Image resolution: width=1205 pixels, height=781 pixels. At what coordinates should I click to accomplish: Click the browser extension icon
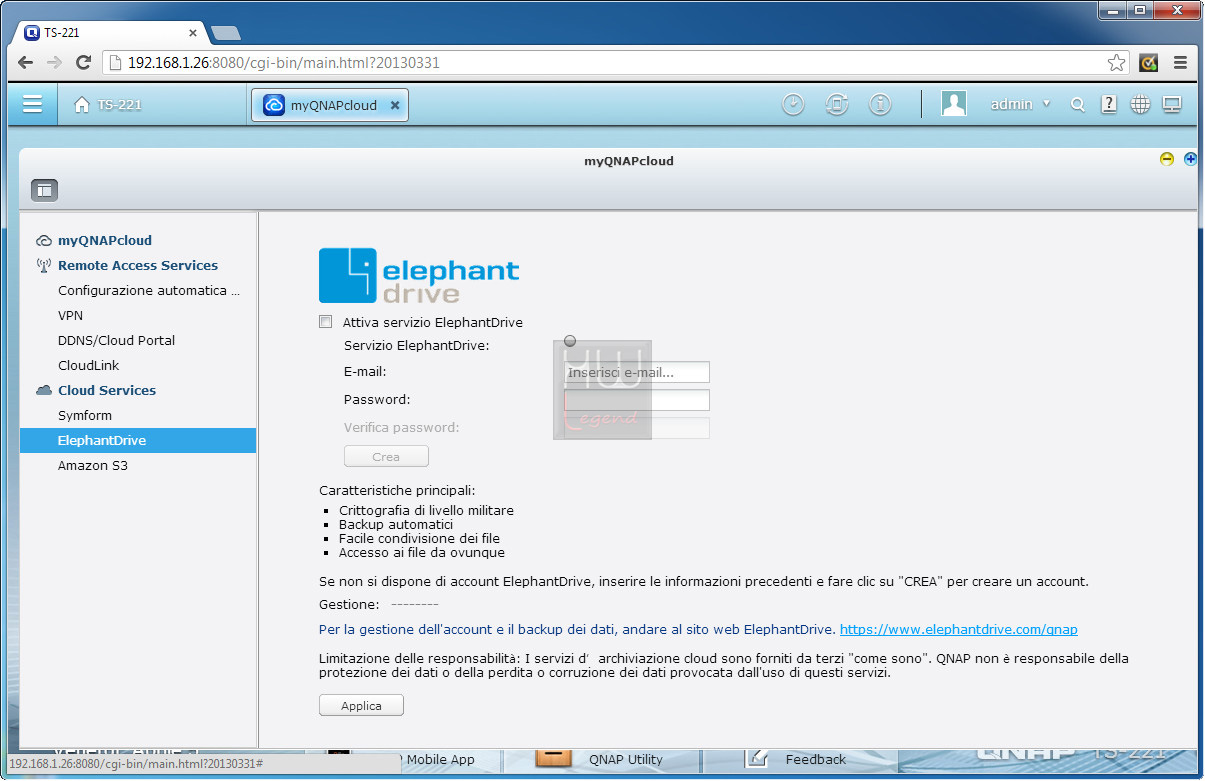point(1149,62)
